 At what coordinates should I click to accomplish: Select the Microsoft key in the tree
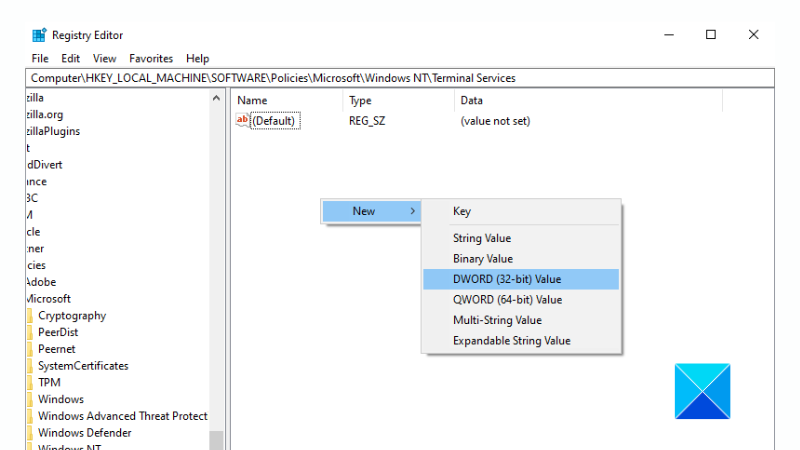pyautogui.click(x=48, y=299)
